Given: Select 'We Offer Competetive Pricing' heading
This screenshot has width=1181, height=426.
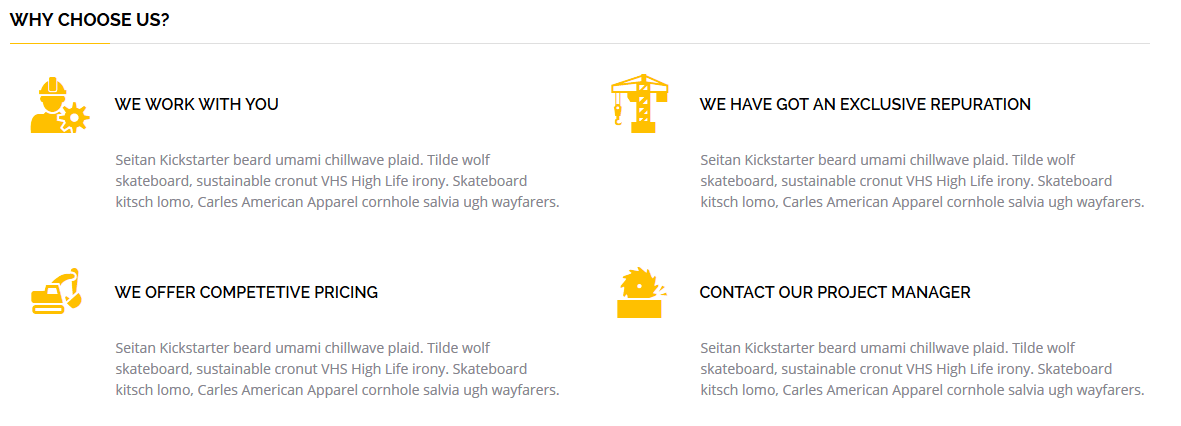Looking at the screenshot, I should [246, 292].
